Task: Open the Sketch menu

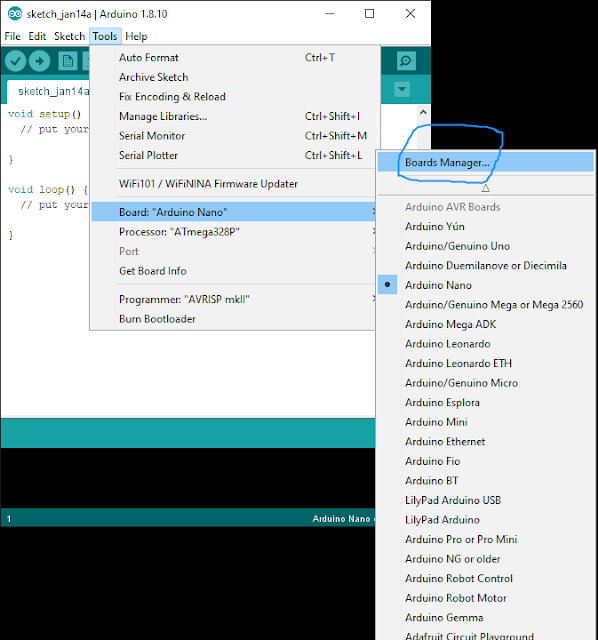Action: click(69, 36)
